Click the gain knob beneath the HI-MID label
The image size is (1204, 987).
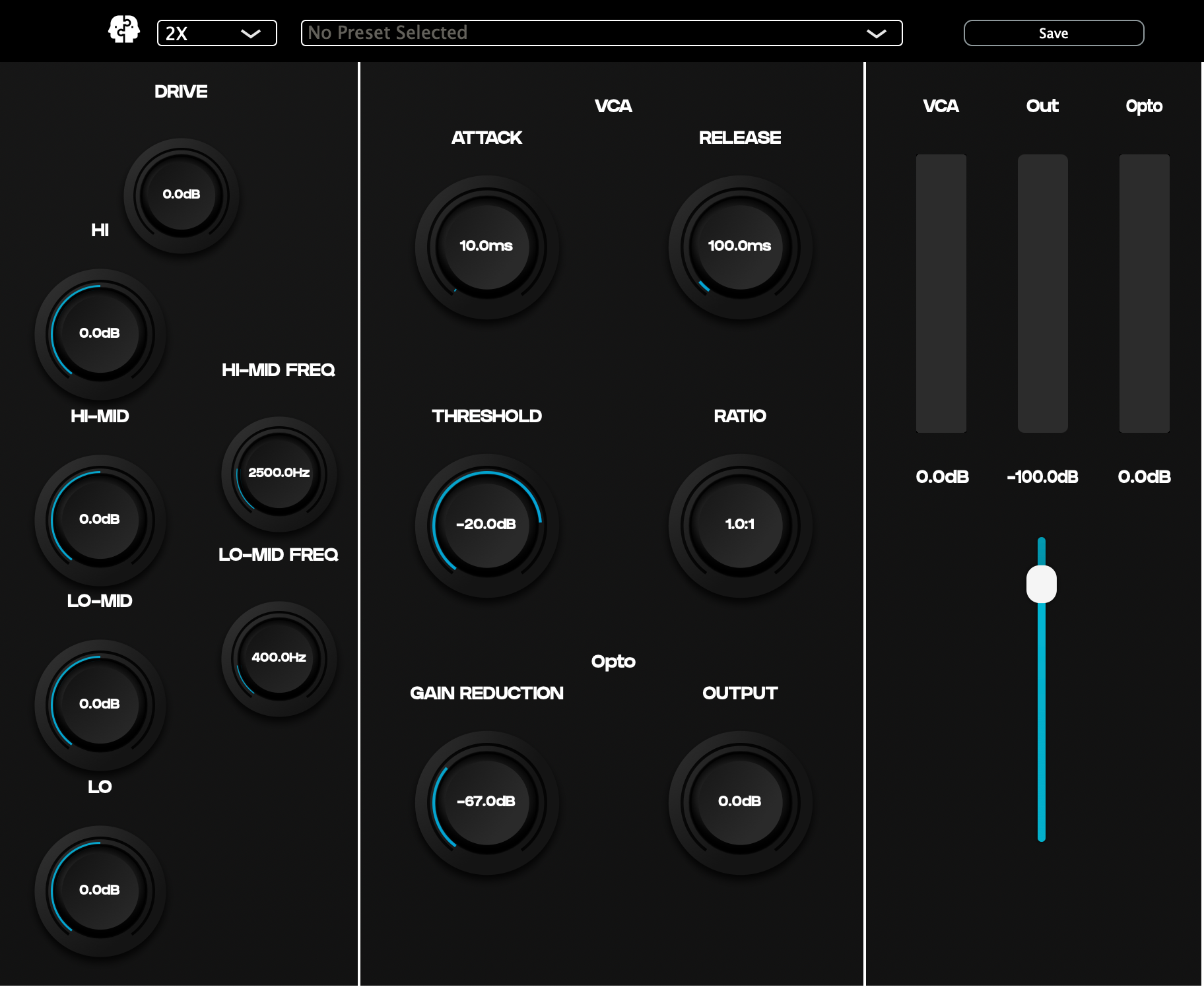pyautogui.click(x=100, y=519)
